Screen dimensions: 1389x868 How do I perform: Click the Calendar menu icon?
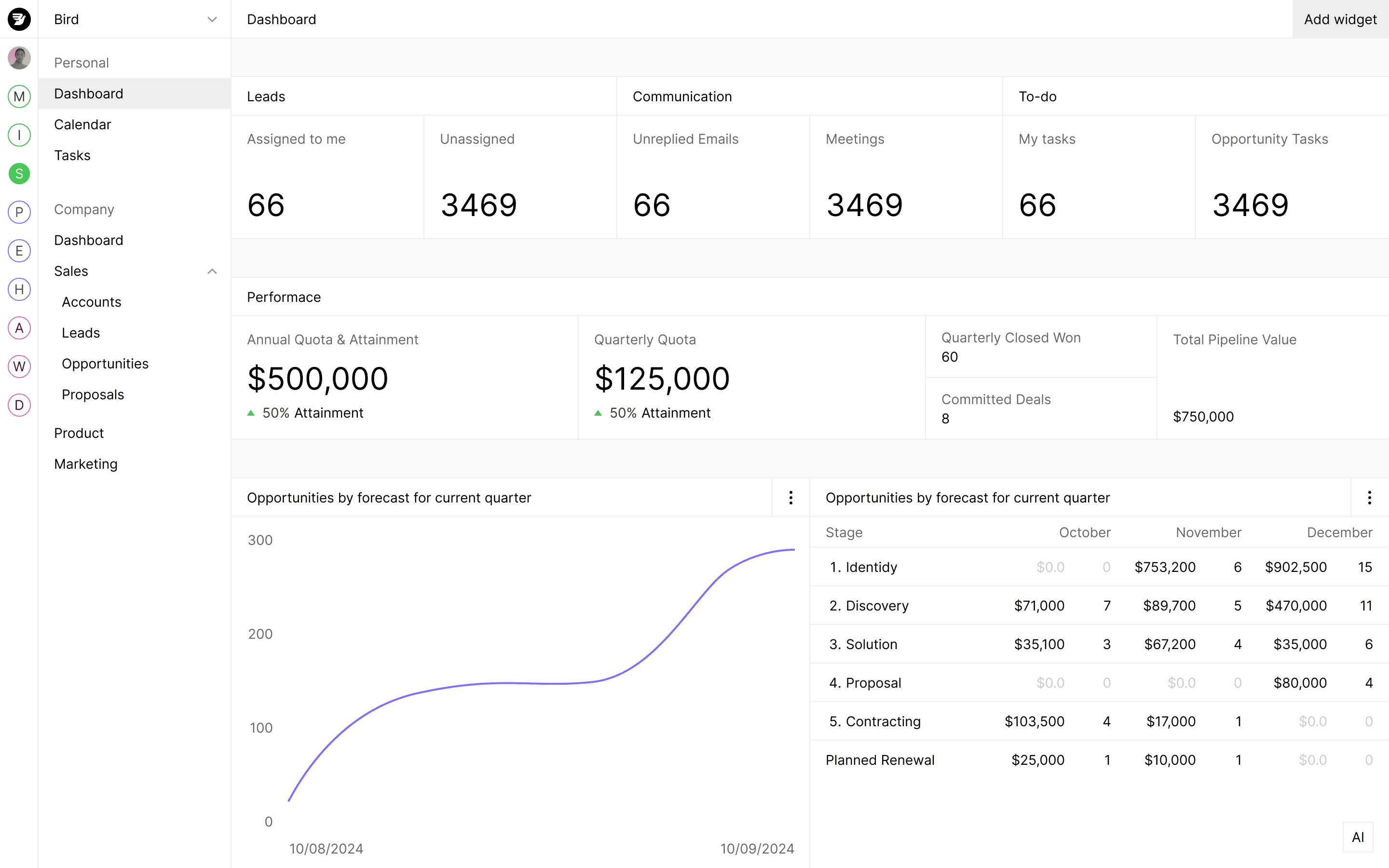pyautogui.click(x=83, y=123)
